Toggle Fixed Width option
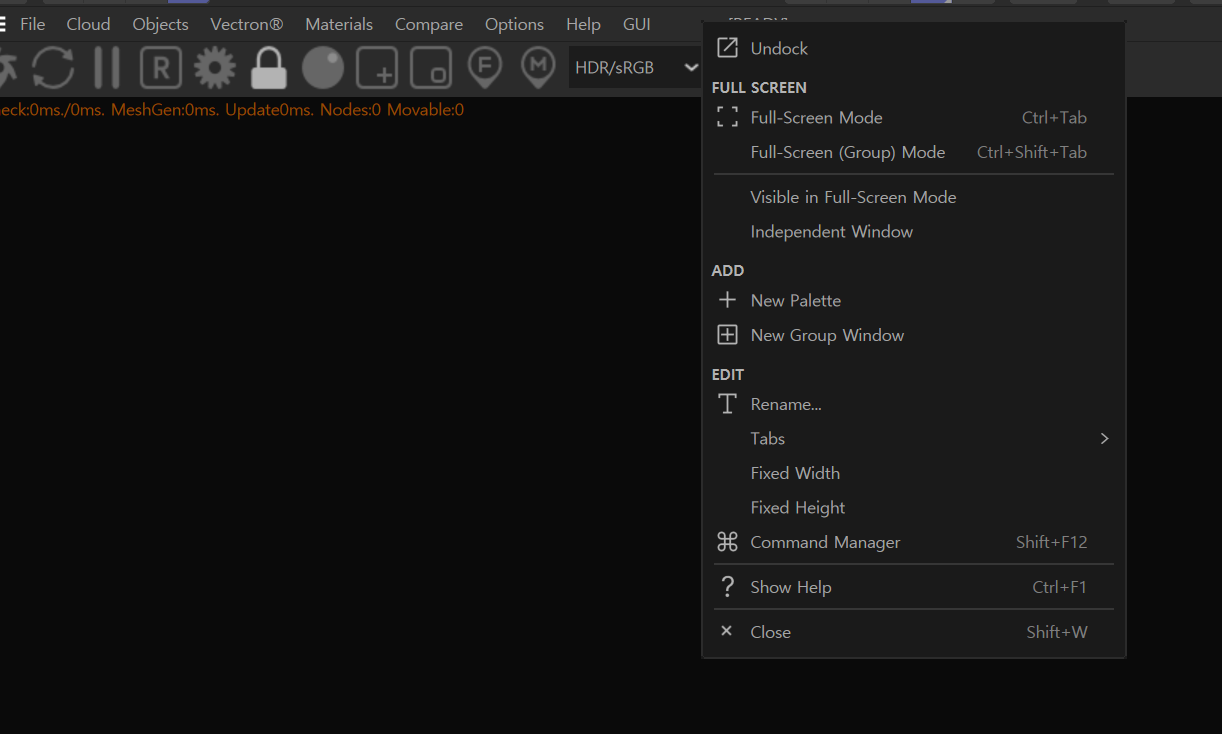Screen dimensions: 1222x734 click(x=914, y=473)
